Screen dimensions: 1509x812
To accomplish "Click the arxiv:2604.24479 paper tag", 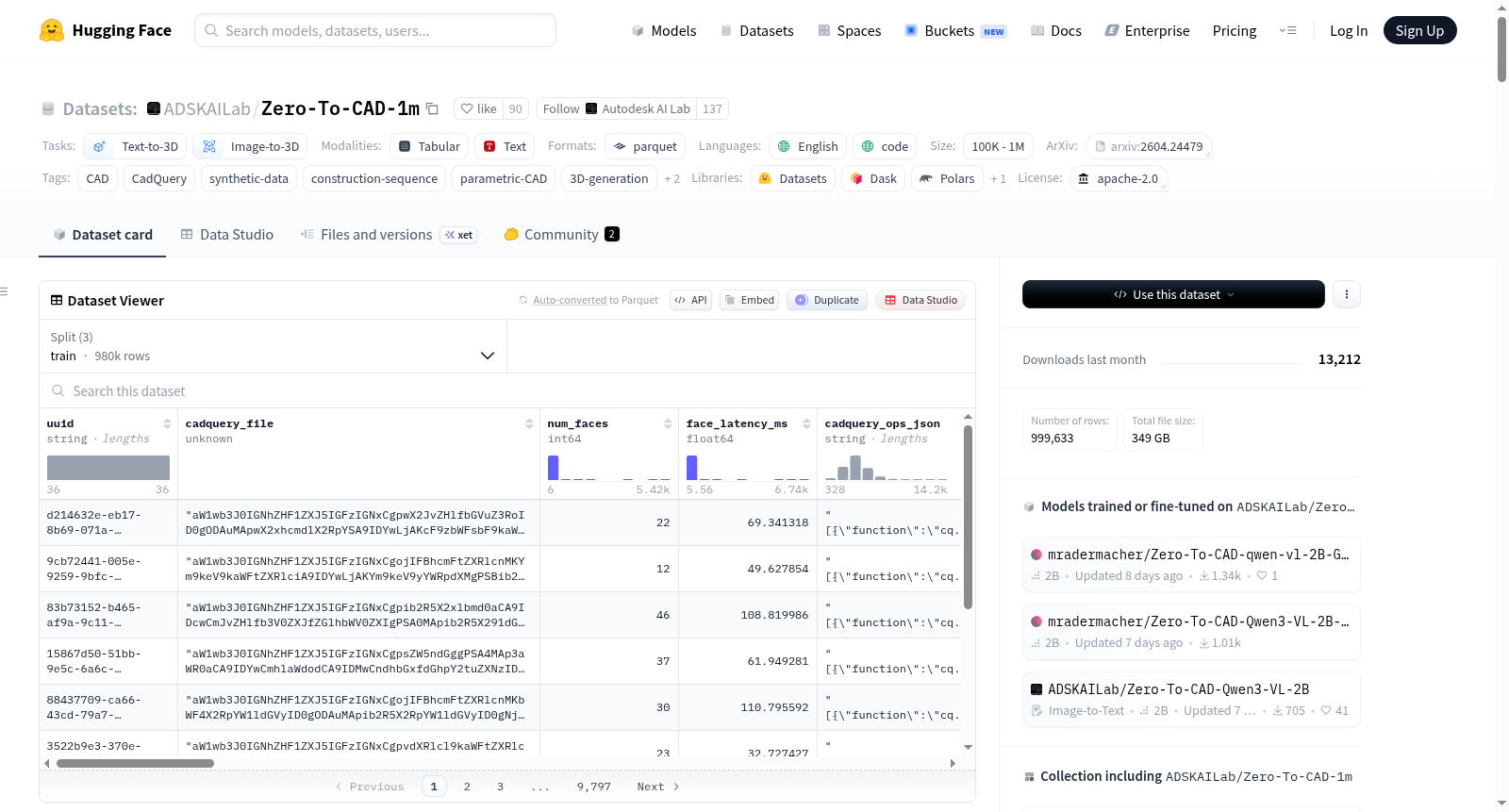I will coord(1149,146).
